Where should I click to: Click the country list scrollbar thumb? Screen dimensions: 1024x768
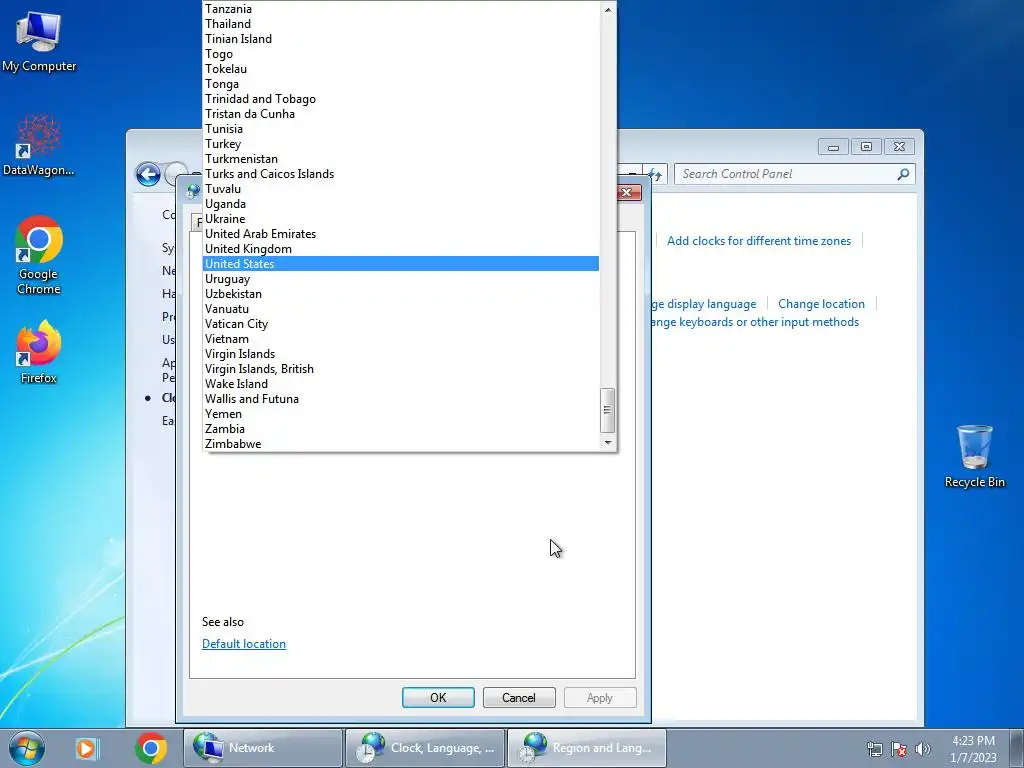[607, 410]
